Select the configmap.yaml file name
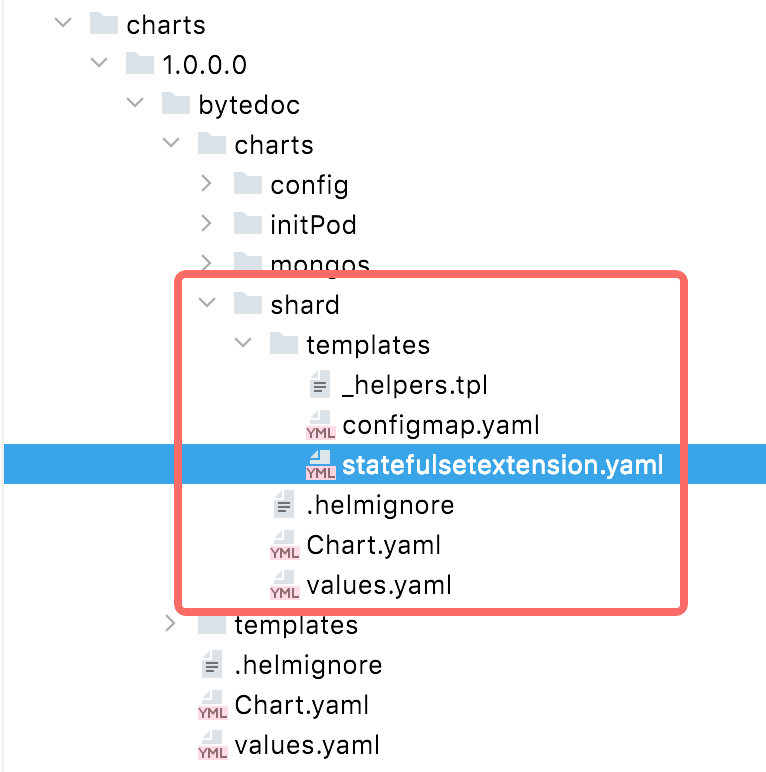This screenshot has width=766, height=772. click(441, 425)
